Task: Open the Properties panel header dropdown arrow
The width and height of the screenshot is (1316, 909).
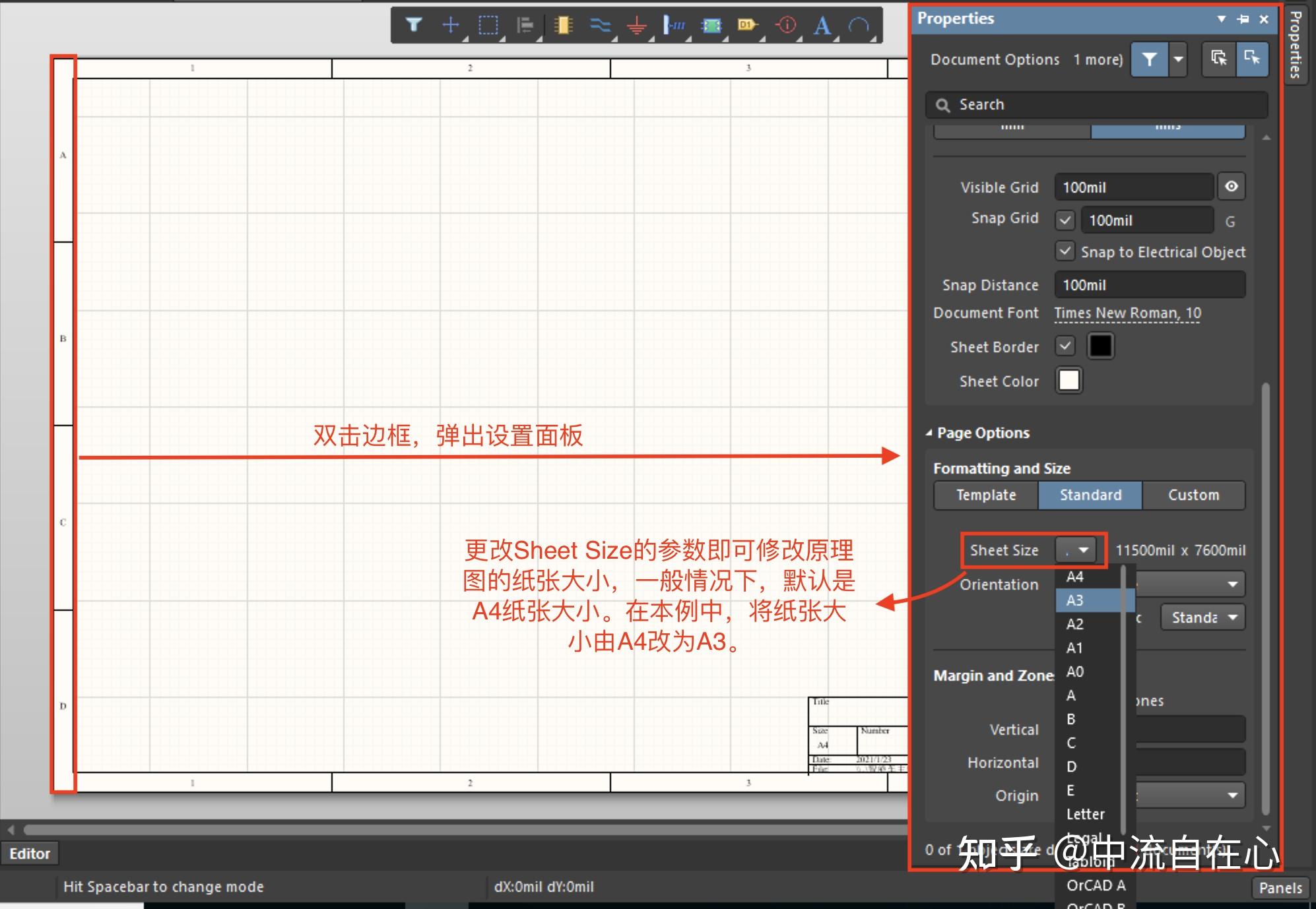Action: pos(1222,19)
